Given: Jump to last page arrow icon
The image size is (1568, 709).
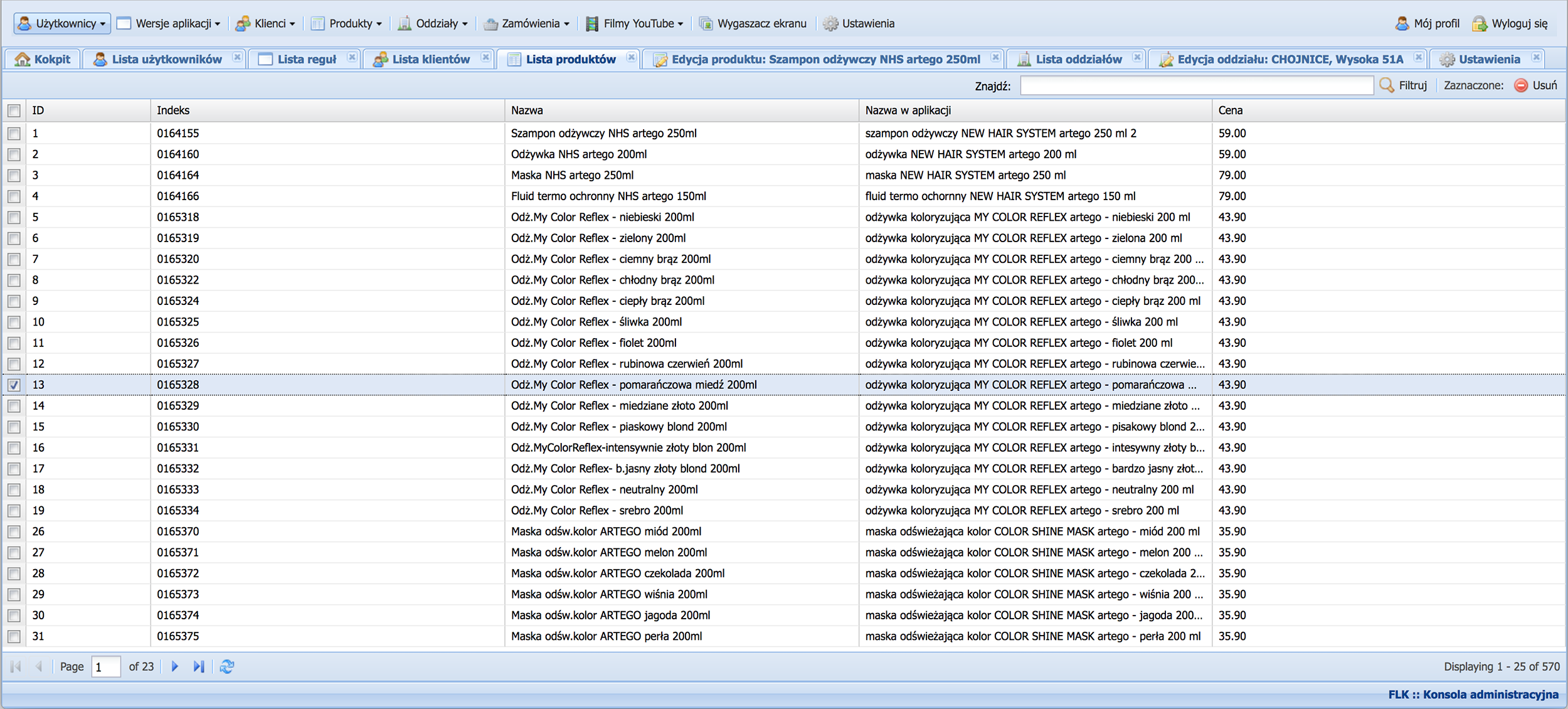Looking at the screenshot, I should pos(199,666).
